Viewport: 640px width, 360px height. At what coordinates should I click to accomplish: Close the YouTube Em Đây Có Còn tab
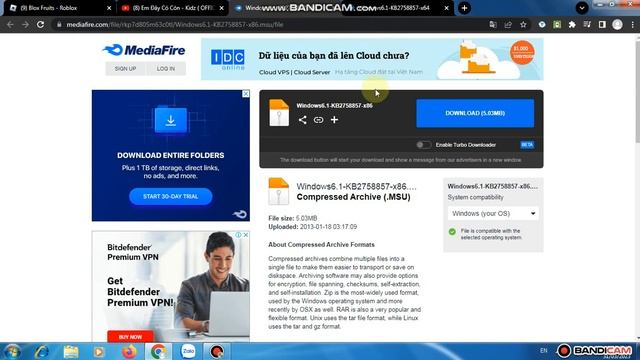[x=222, y=8]
